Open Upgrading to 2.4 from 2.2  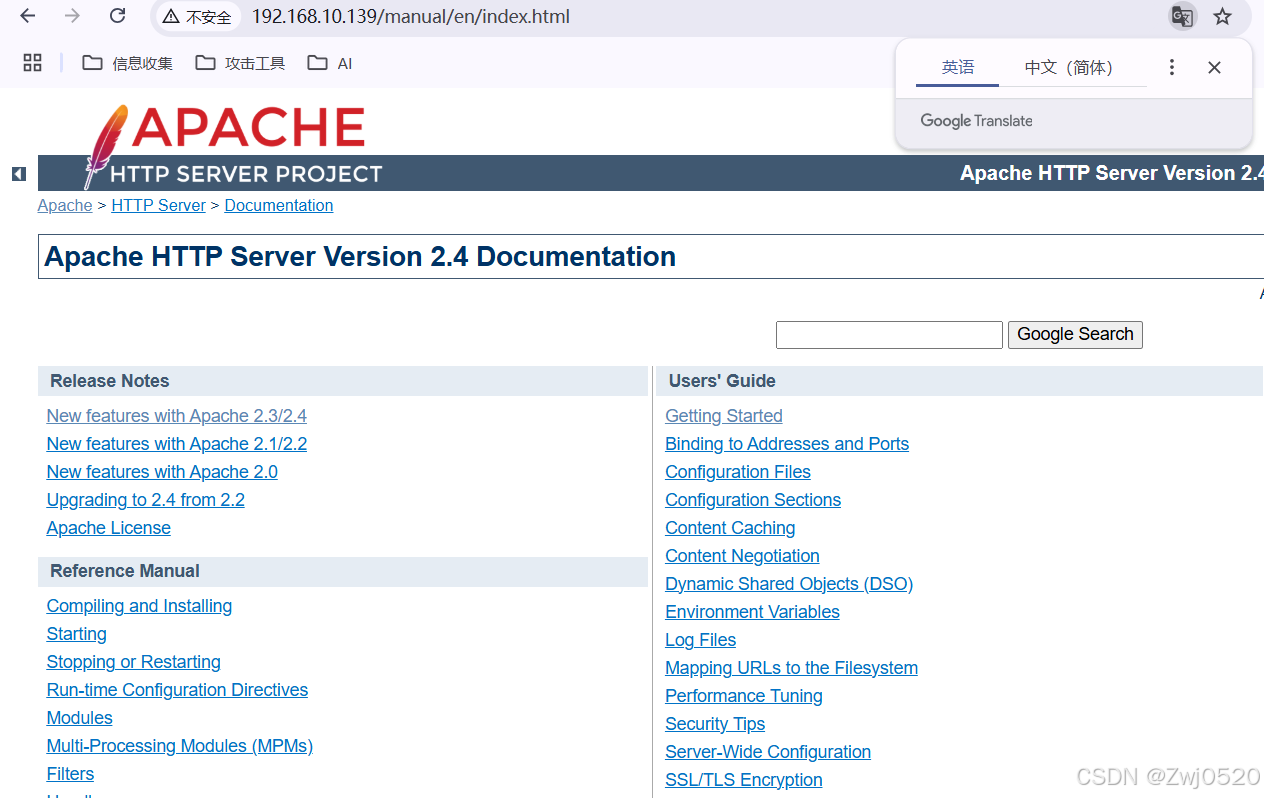(146, 500)
